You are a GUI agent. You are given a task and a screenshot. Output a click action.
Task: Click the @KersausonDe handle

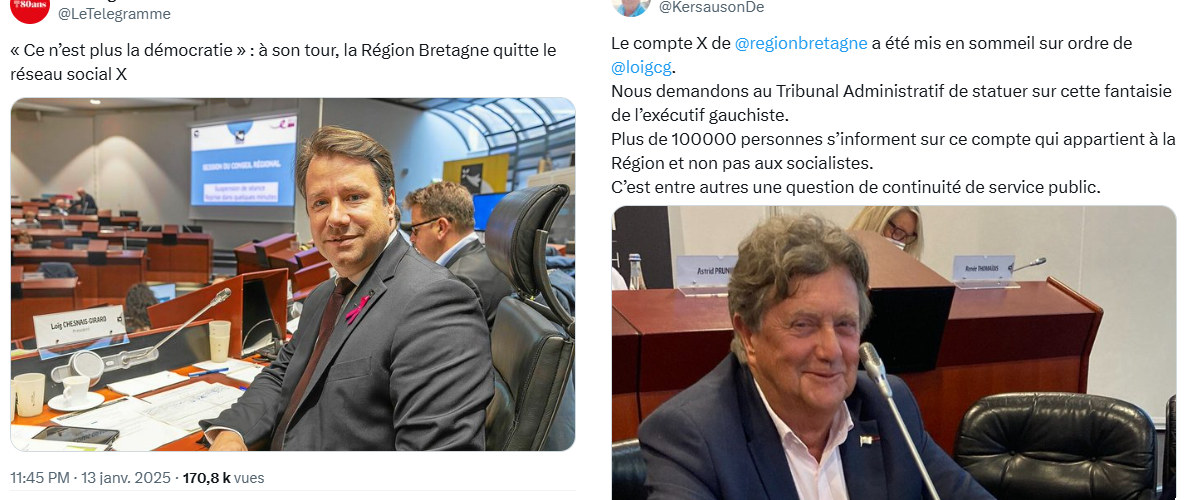point(712,8)
